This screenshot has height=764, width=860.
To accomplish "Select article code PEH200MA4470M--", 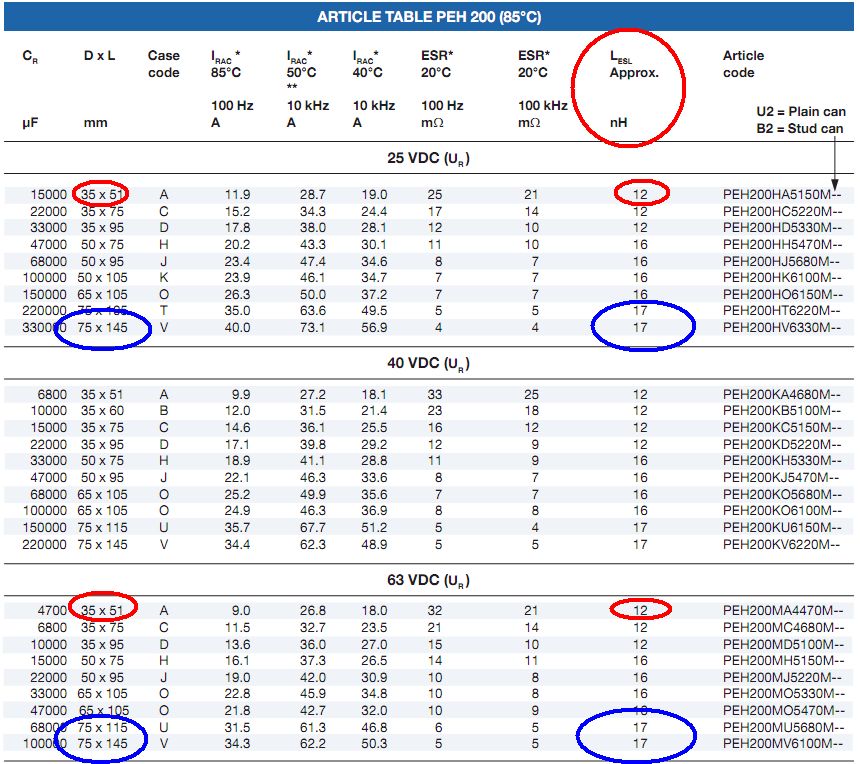I will coord(783,610).
